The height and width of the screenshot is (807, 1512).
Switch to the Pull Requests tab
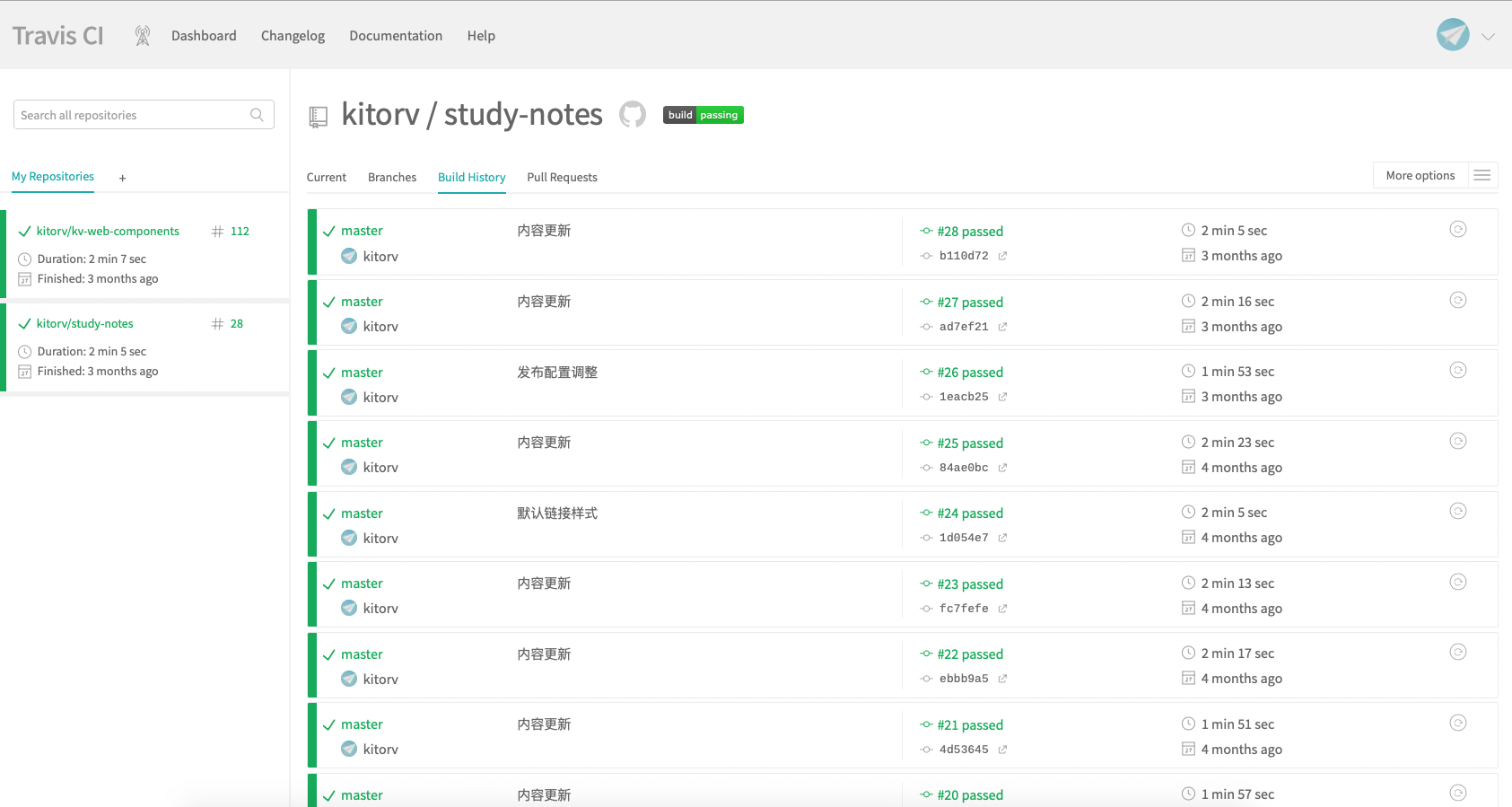562,177
